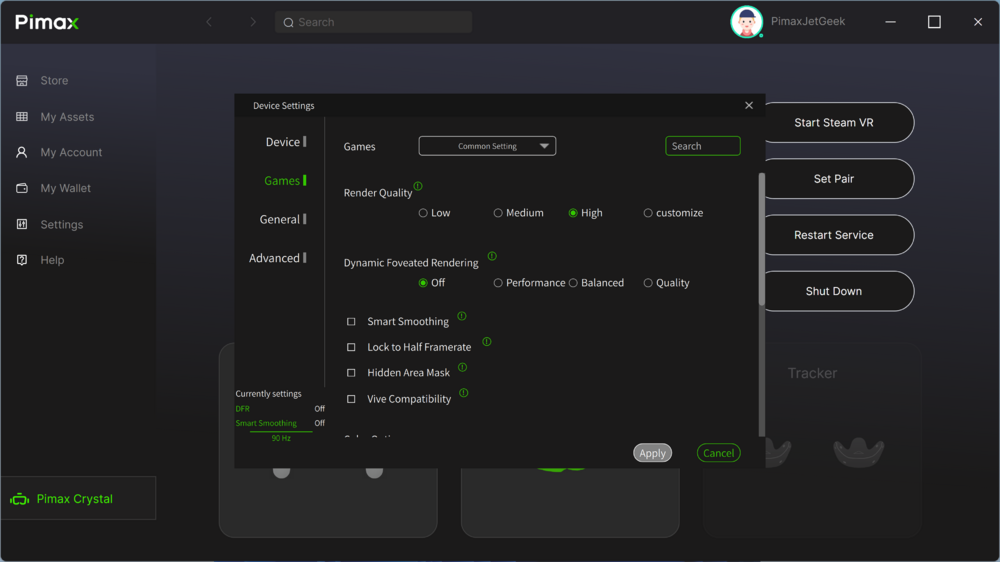Open Store from the sidebar
Screen dimensions: 1000x562
tap(54, 80)
